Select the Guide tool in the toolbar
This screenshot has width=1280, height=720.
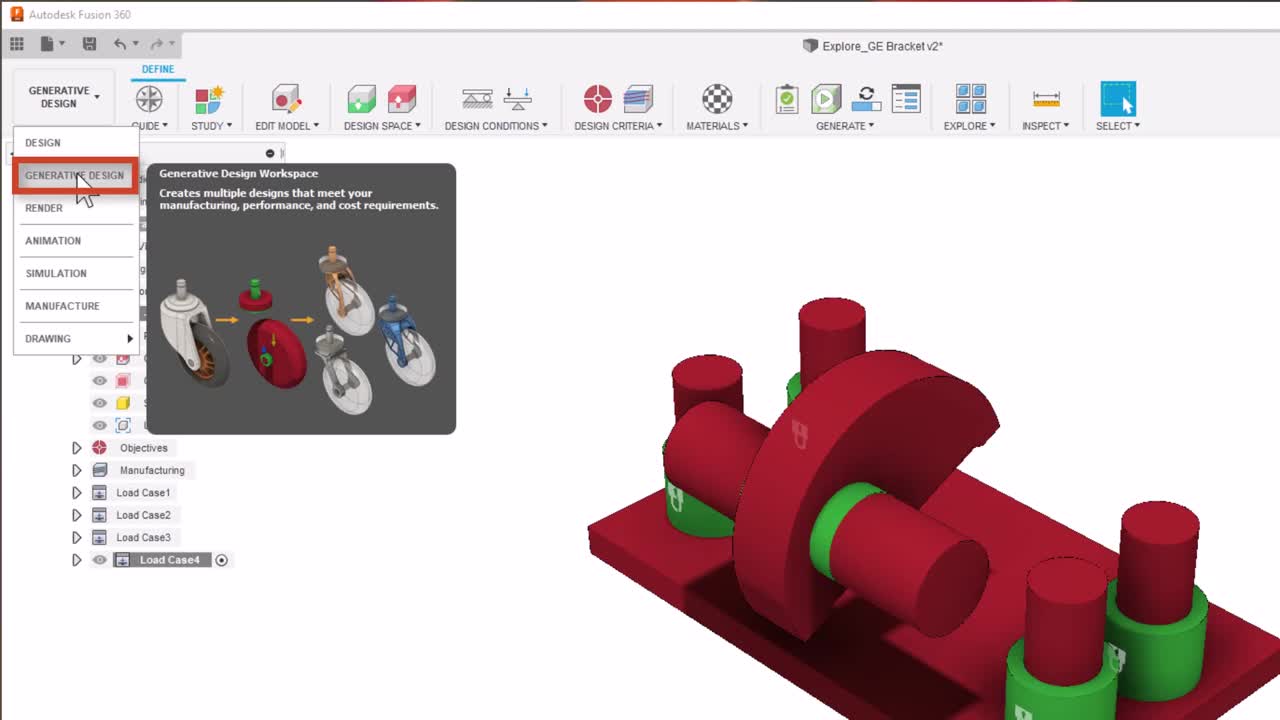point(148,100)
